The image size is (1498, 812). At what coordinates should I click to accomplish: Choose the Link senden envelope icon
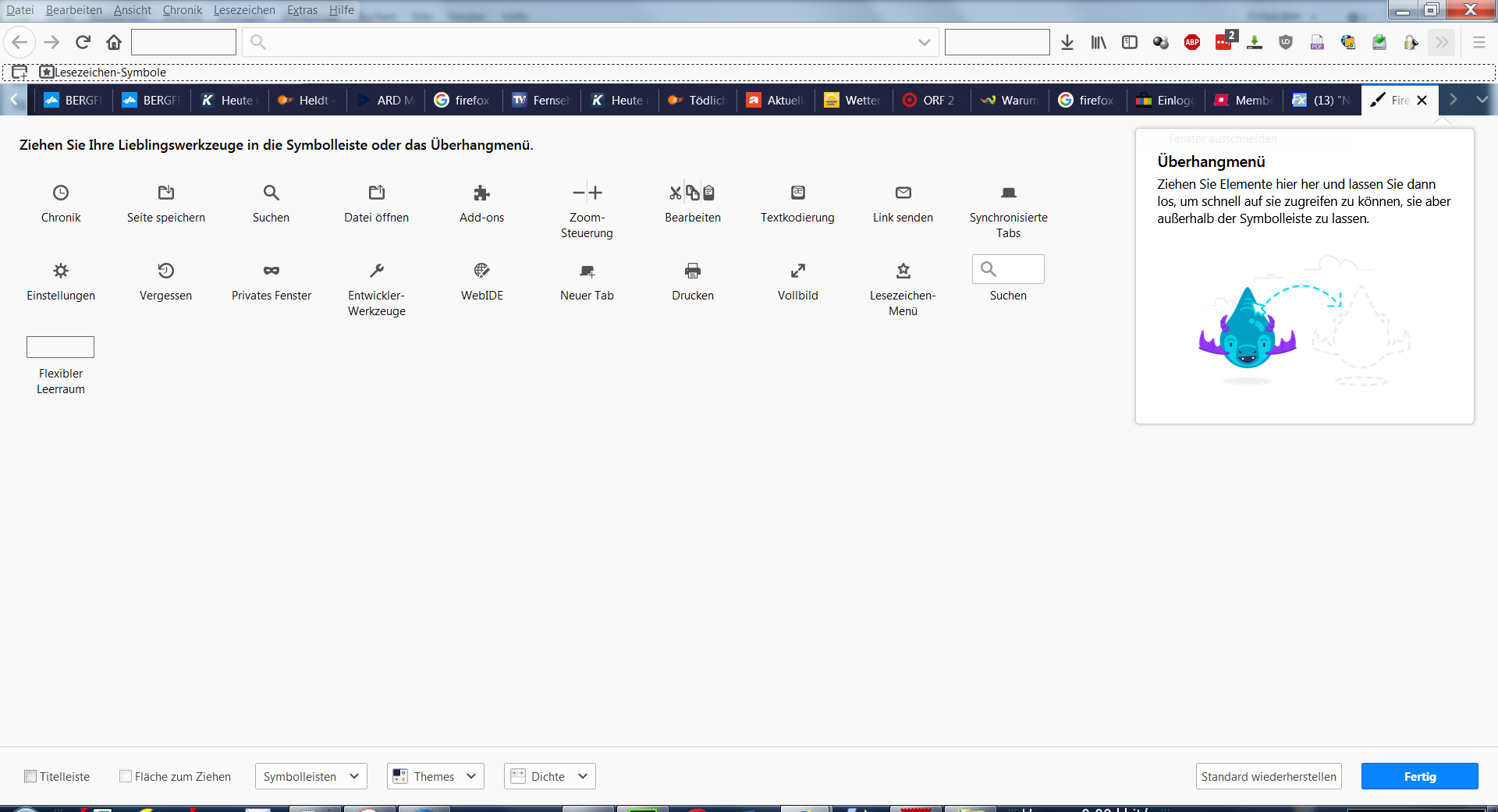click(x=903, y=193)
